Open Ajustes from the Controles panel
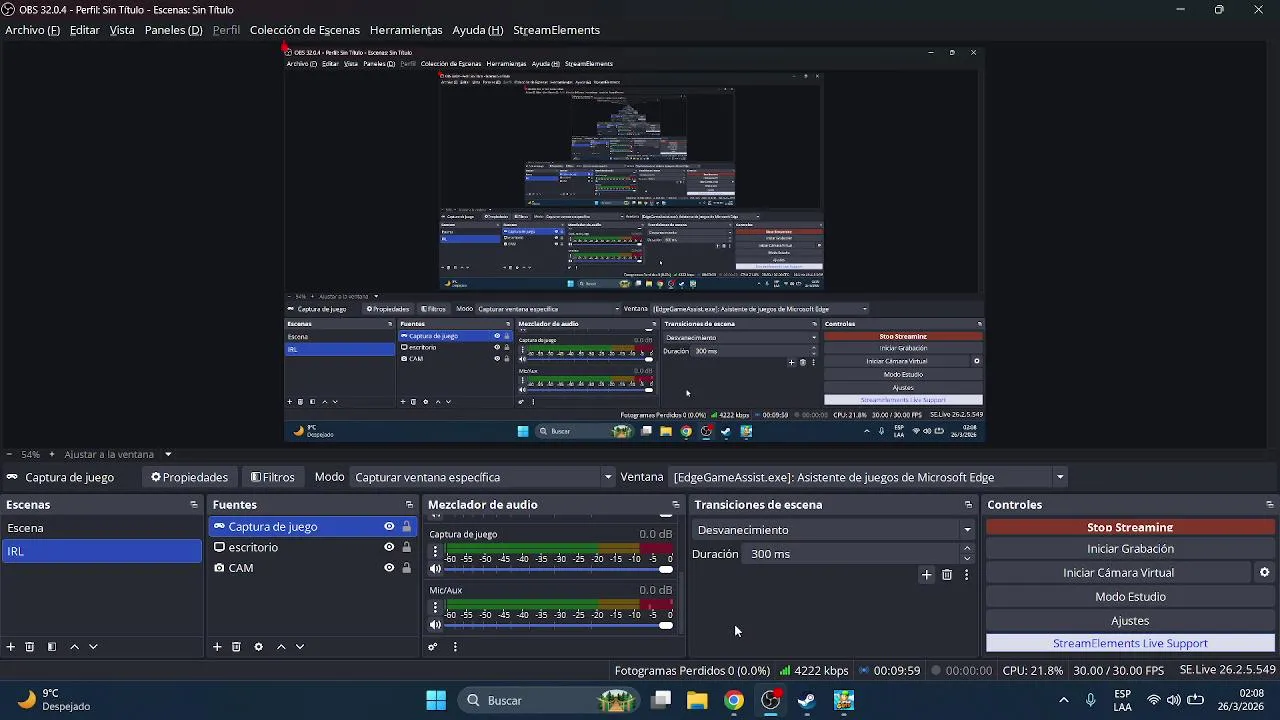Image resolution: width=1280 pixels, height=720 pixels. (1130, 621)
